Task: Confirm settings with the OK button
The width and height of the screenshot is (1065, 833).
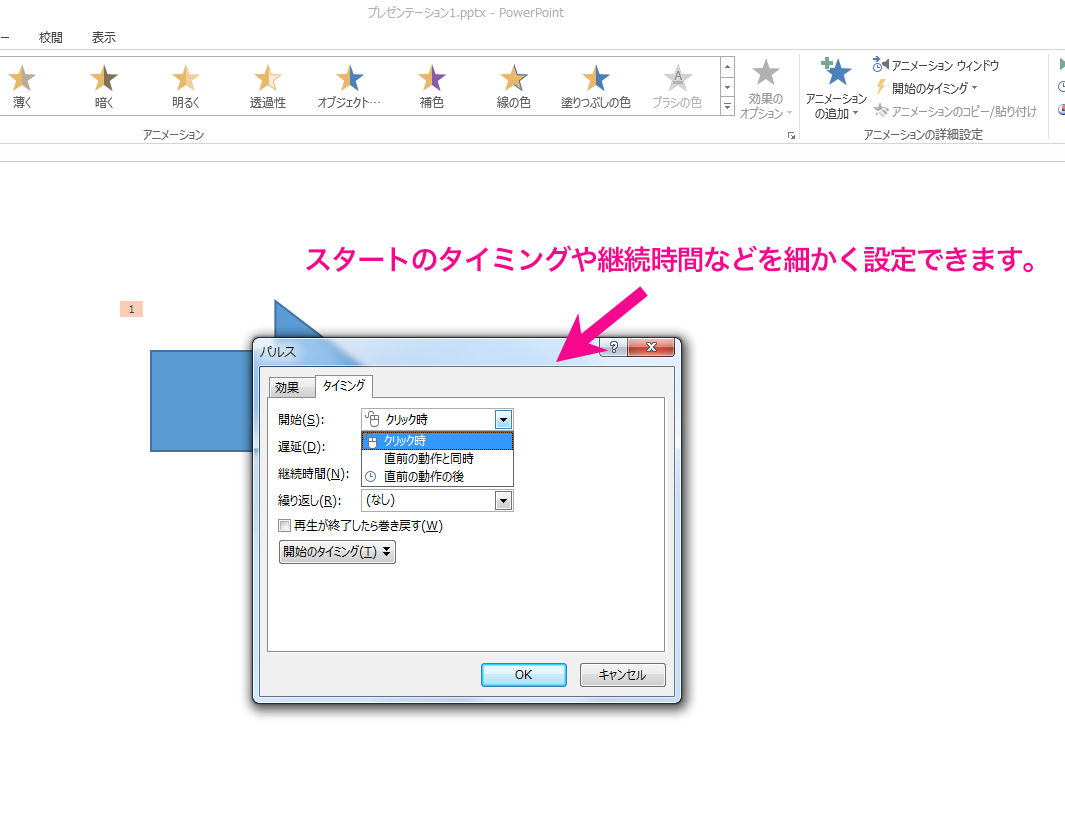Action: click(x=523, y=674)
